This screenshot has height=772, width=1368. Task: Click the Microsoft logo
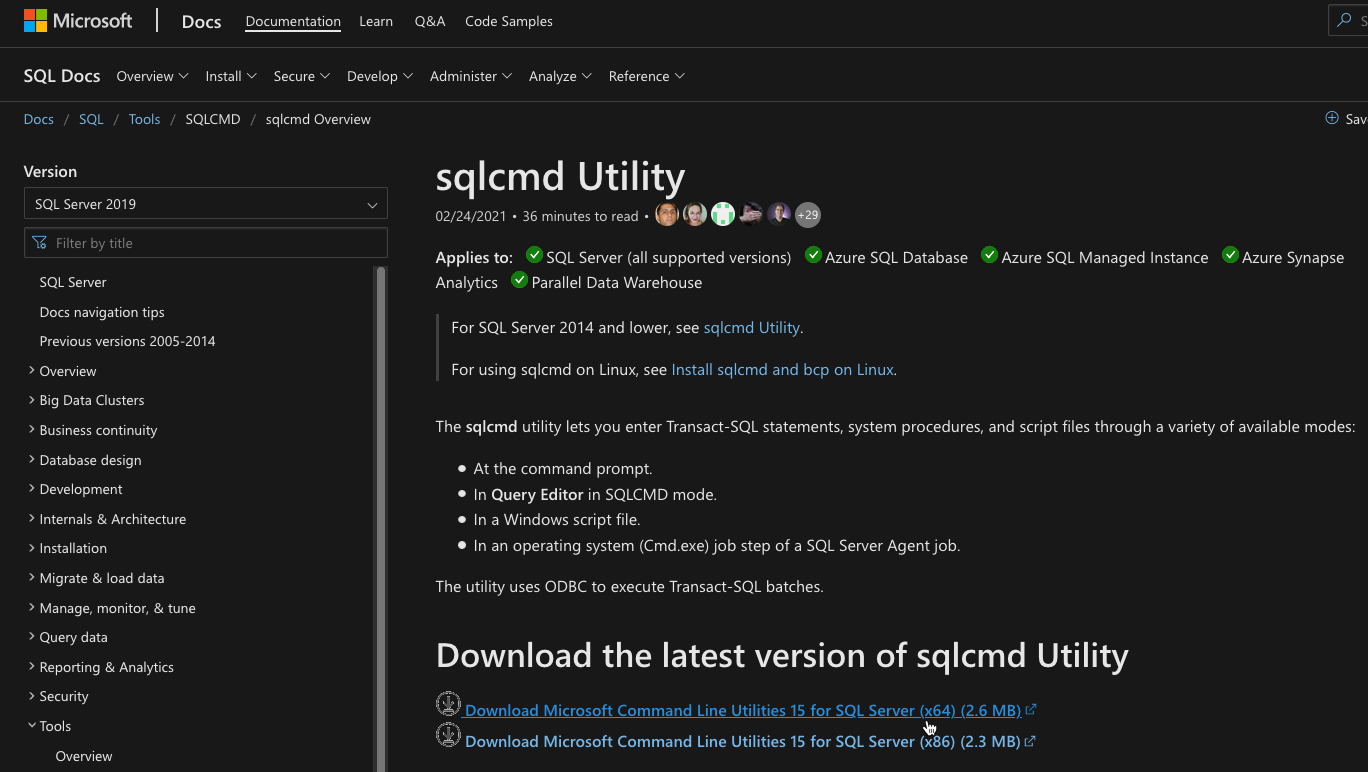(78, 21)
